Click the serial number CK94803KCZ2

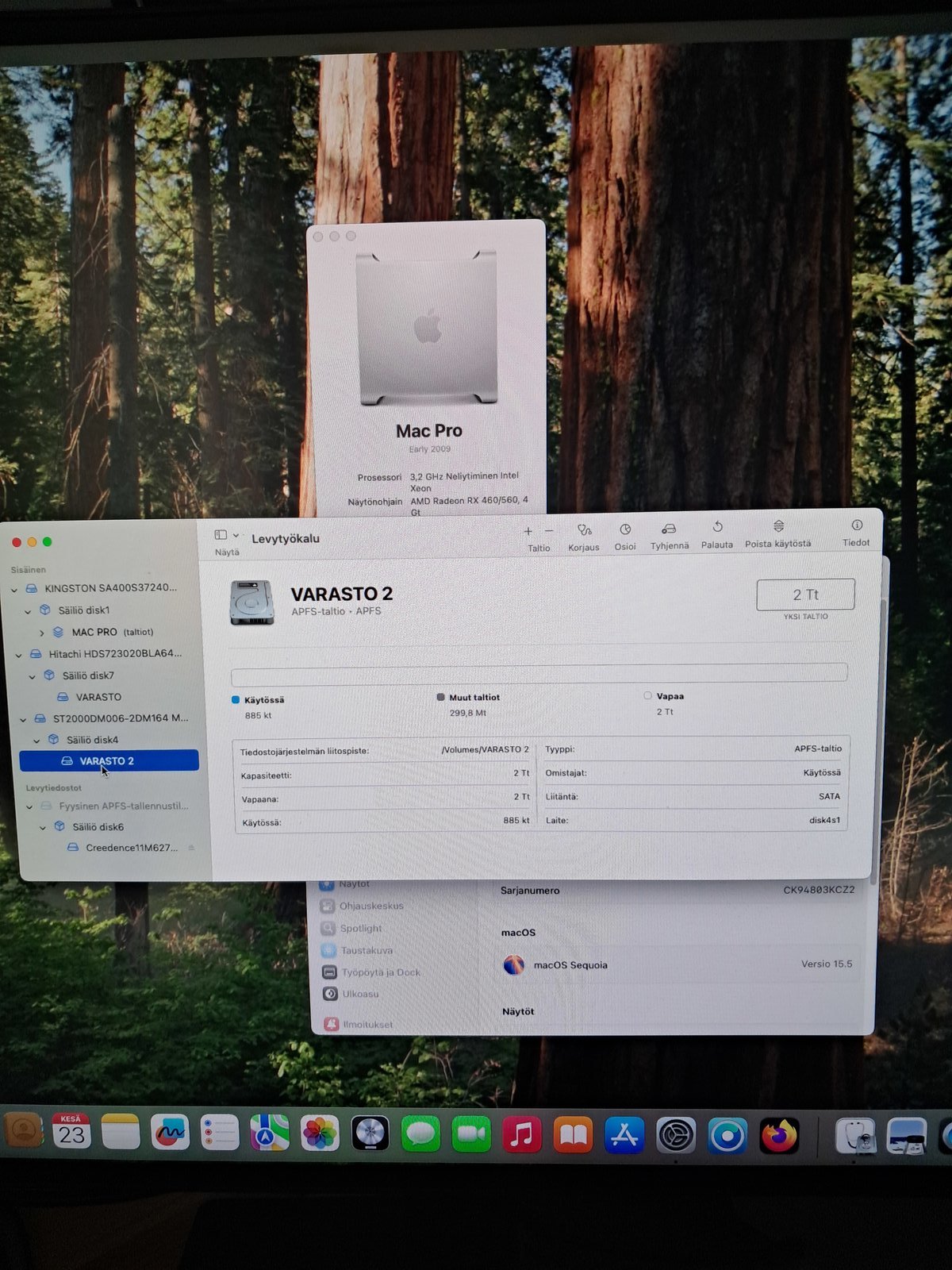[819, 890]
